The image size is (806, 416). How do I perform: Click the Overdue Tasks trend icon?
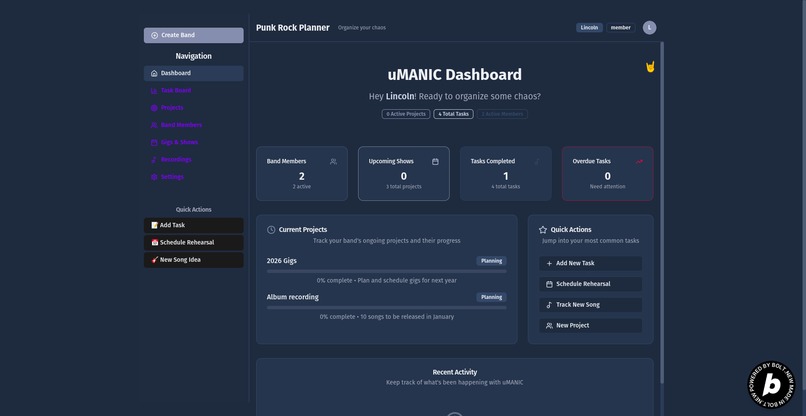(x=639, y=161)
